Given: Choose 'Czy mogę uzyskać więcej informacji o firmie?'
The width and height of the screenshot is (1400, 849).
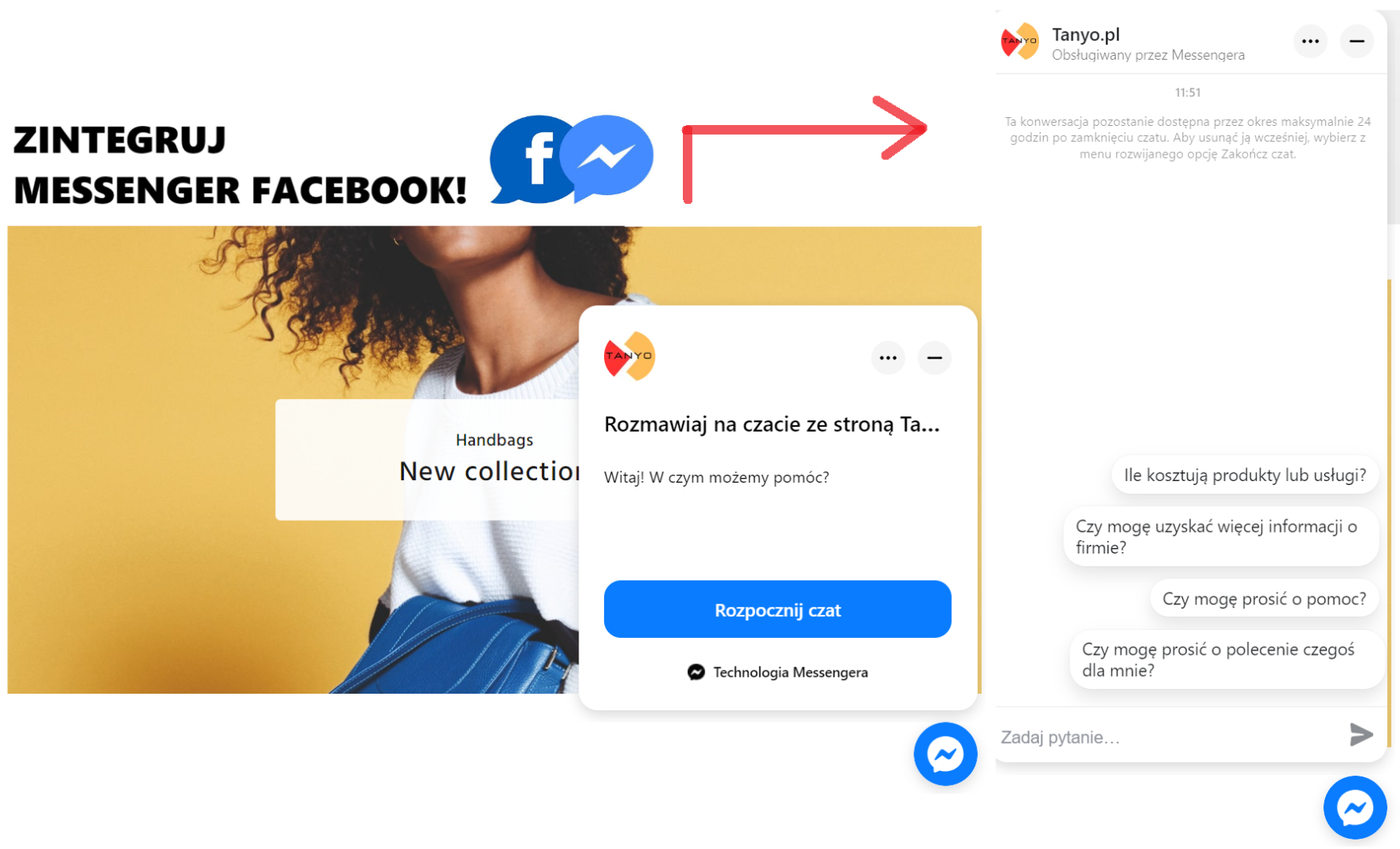Looking at the screenshot, I should pyautogui.click(x=1221, y=537).
